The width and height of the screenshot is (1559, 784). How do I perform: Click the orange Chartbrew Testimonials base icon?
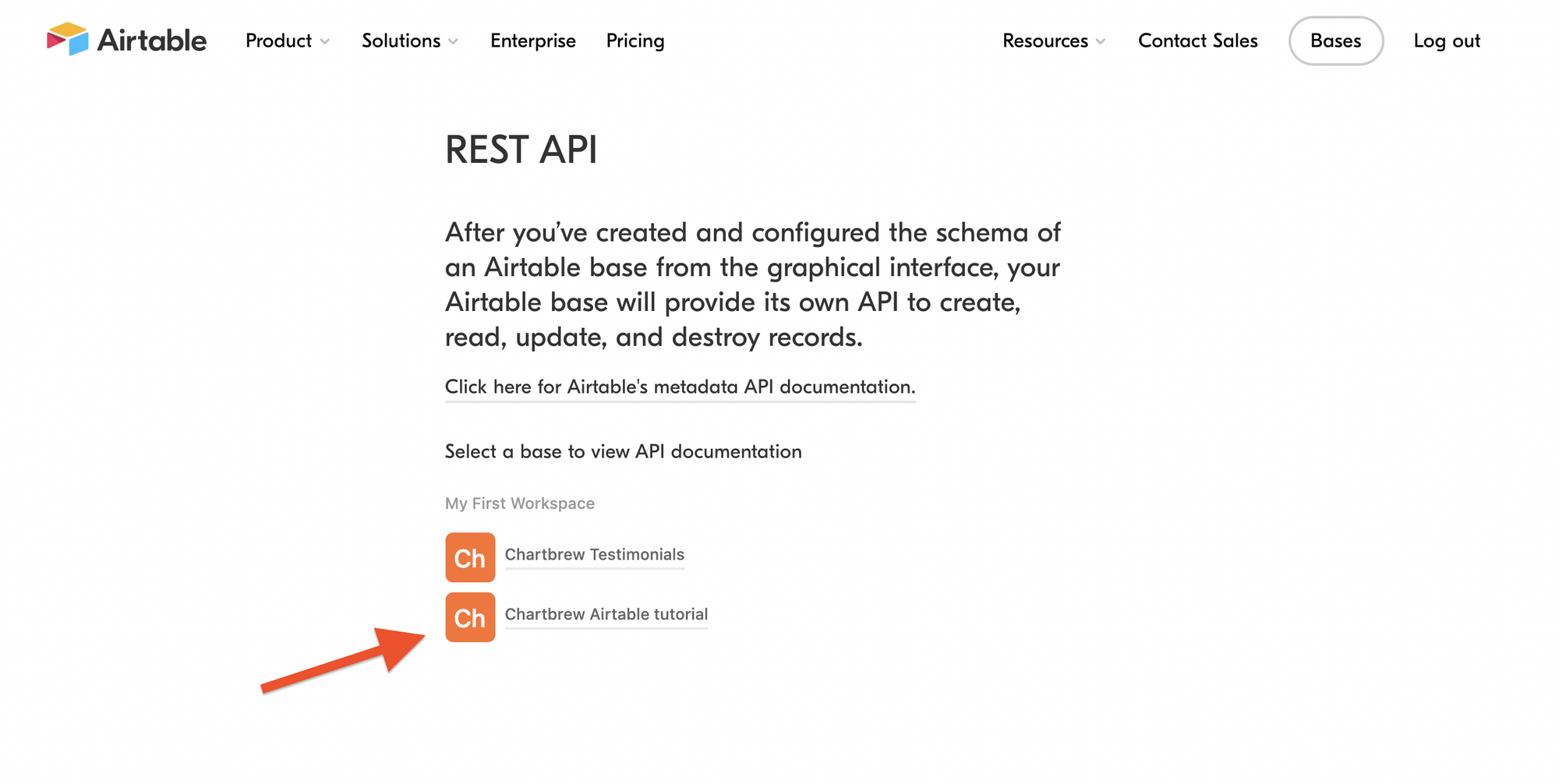(470, 557)
